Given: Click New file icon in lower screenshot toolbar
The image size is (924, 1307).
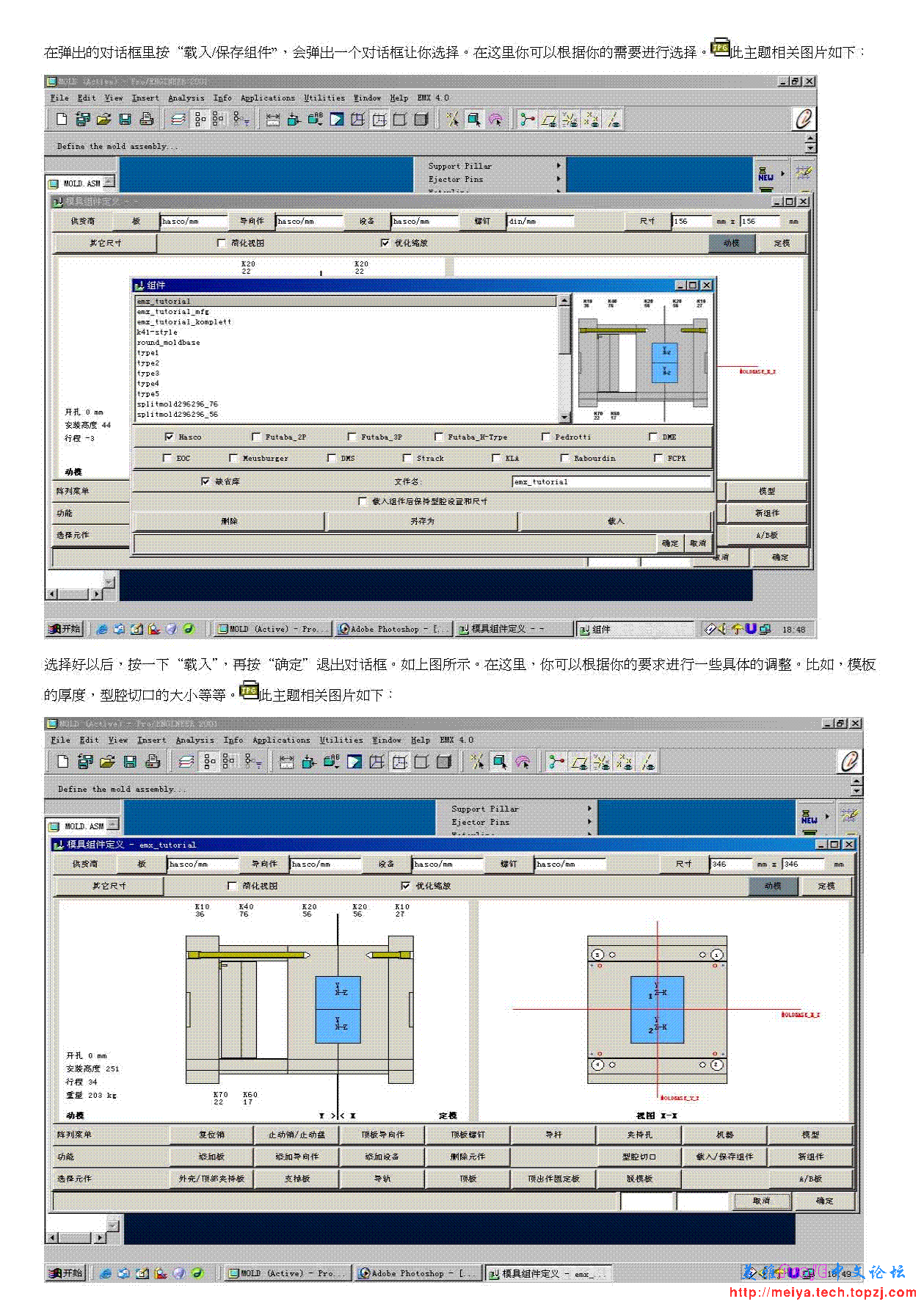Looking at the screenshot, I should click(63, 762).
